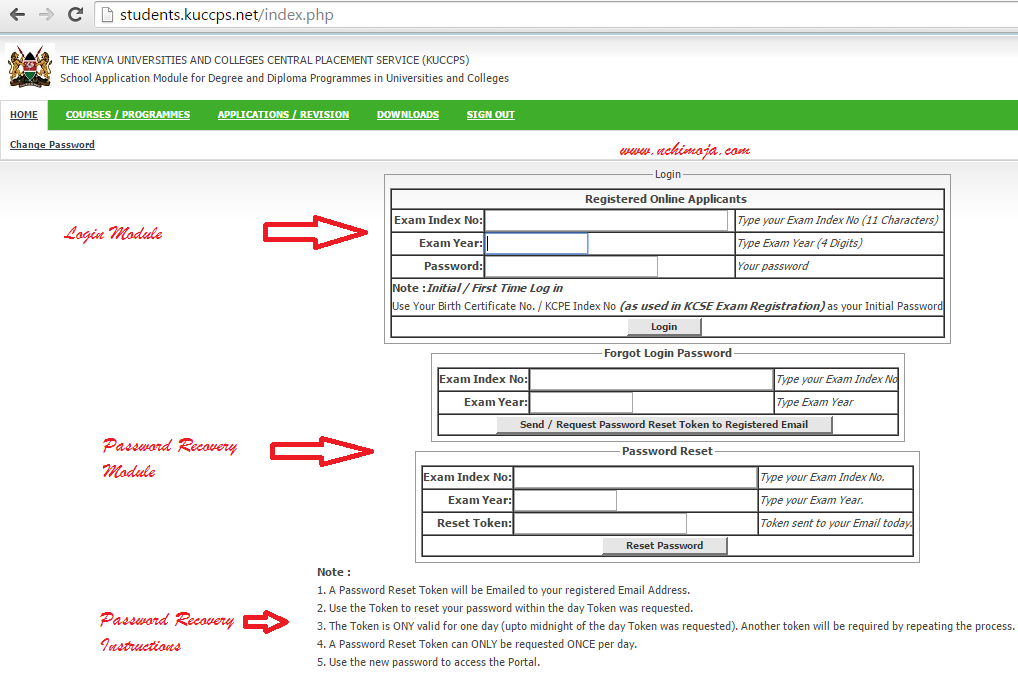The height and width of the screenshot is (680, 1018).
Task: Focus Password Reset Exam Index No field
Action: tap(635, 477)
